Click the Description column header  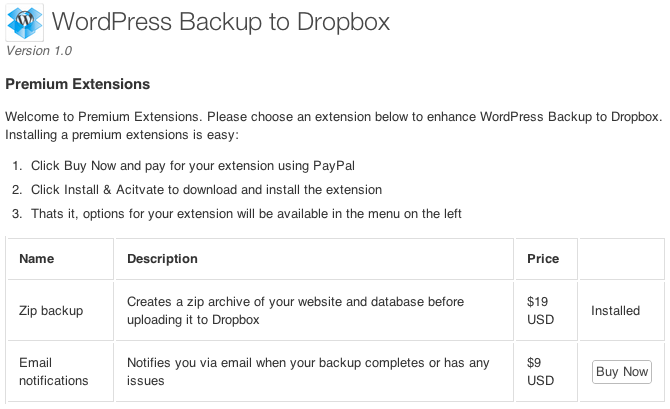click(x=162, y=259)
